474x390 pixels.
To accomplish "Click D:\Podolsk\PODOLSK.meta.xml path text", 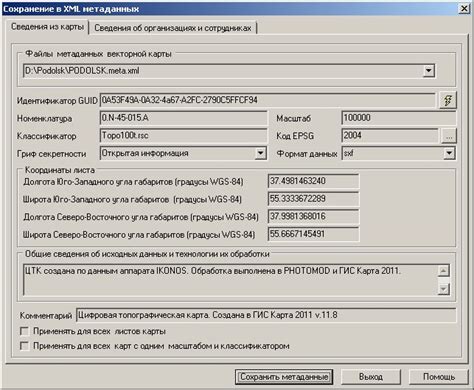I will click(82, 71).
